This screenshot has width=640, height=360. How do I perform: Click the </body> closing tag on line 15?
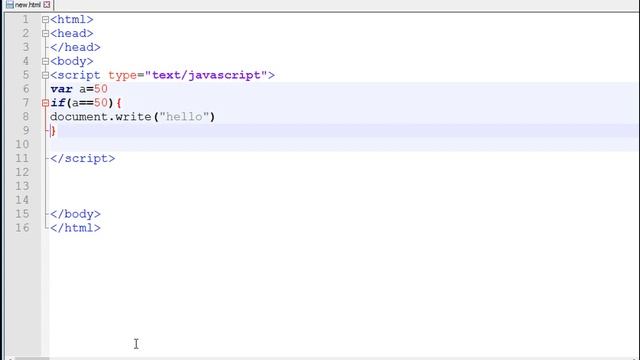point(75,214)
